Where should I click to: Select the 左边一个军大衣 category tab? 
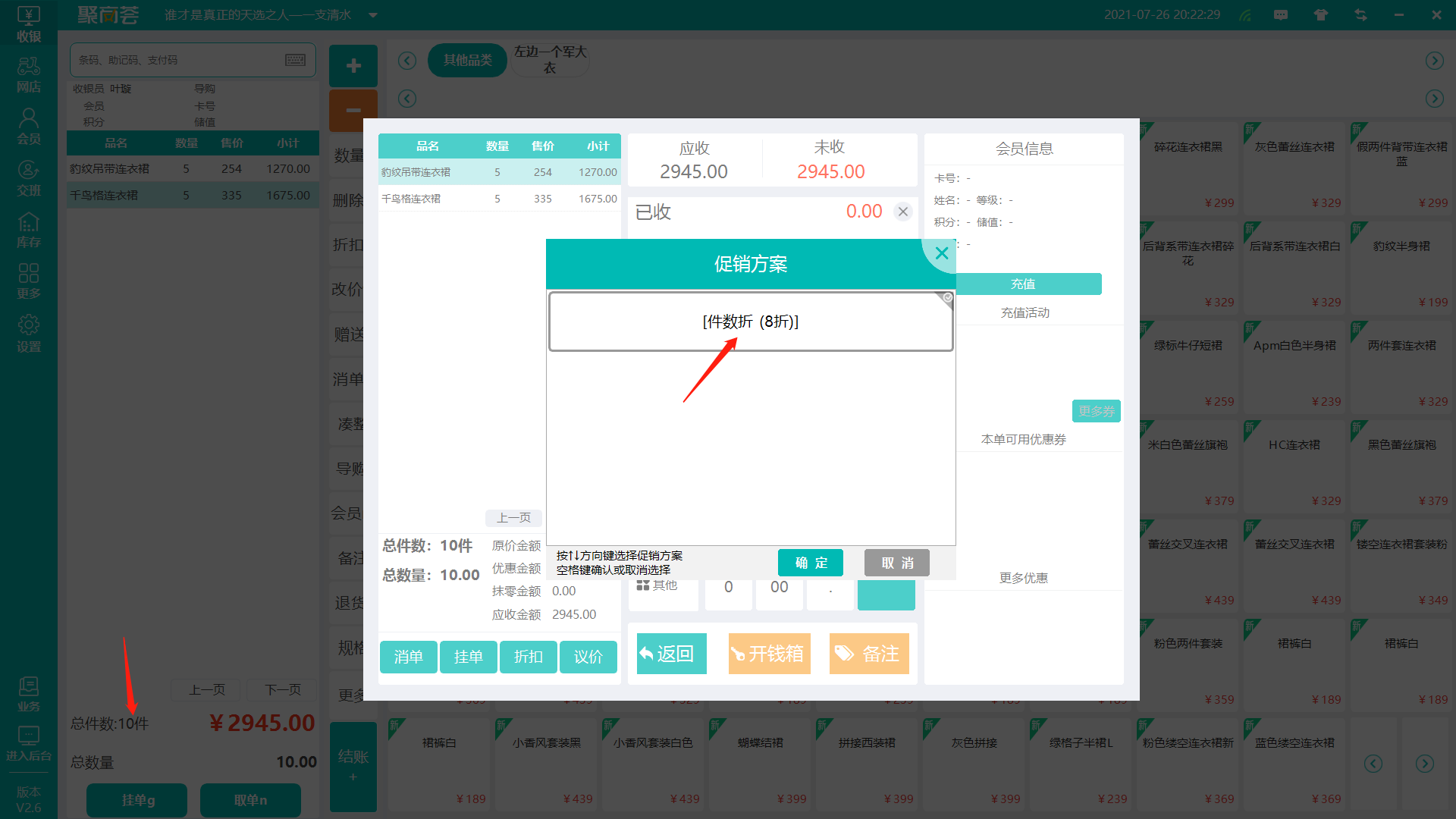[550, 60]
